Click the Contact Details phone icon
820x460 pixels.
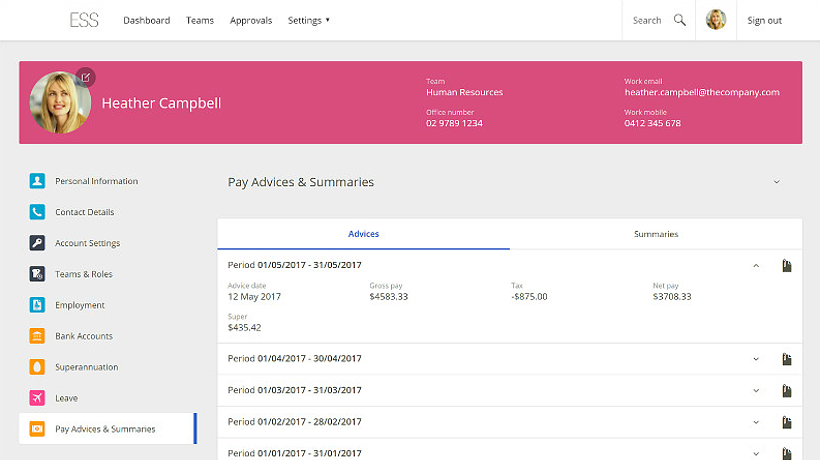[37, 212]
